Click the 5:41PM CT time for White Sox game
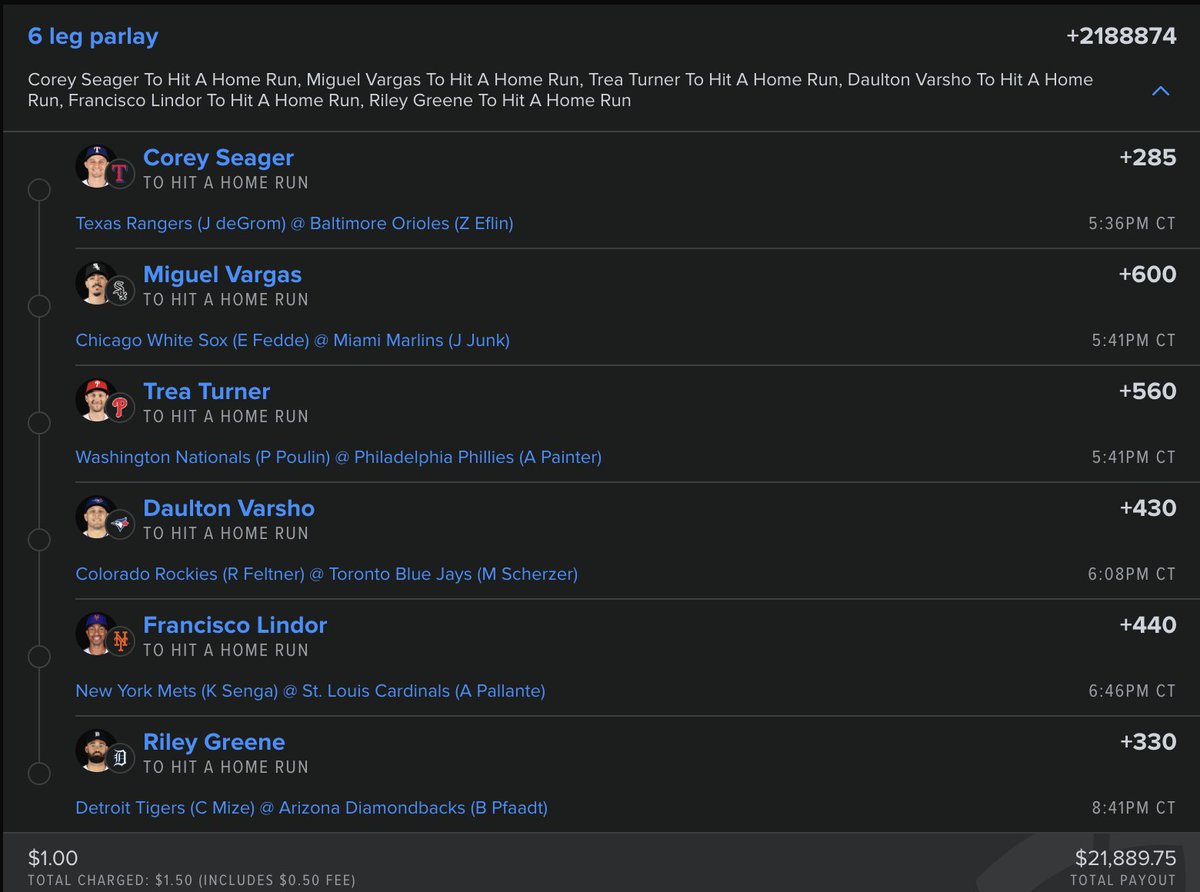 click(x=1134, y=341)
